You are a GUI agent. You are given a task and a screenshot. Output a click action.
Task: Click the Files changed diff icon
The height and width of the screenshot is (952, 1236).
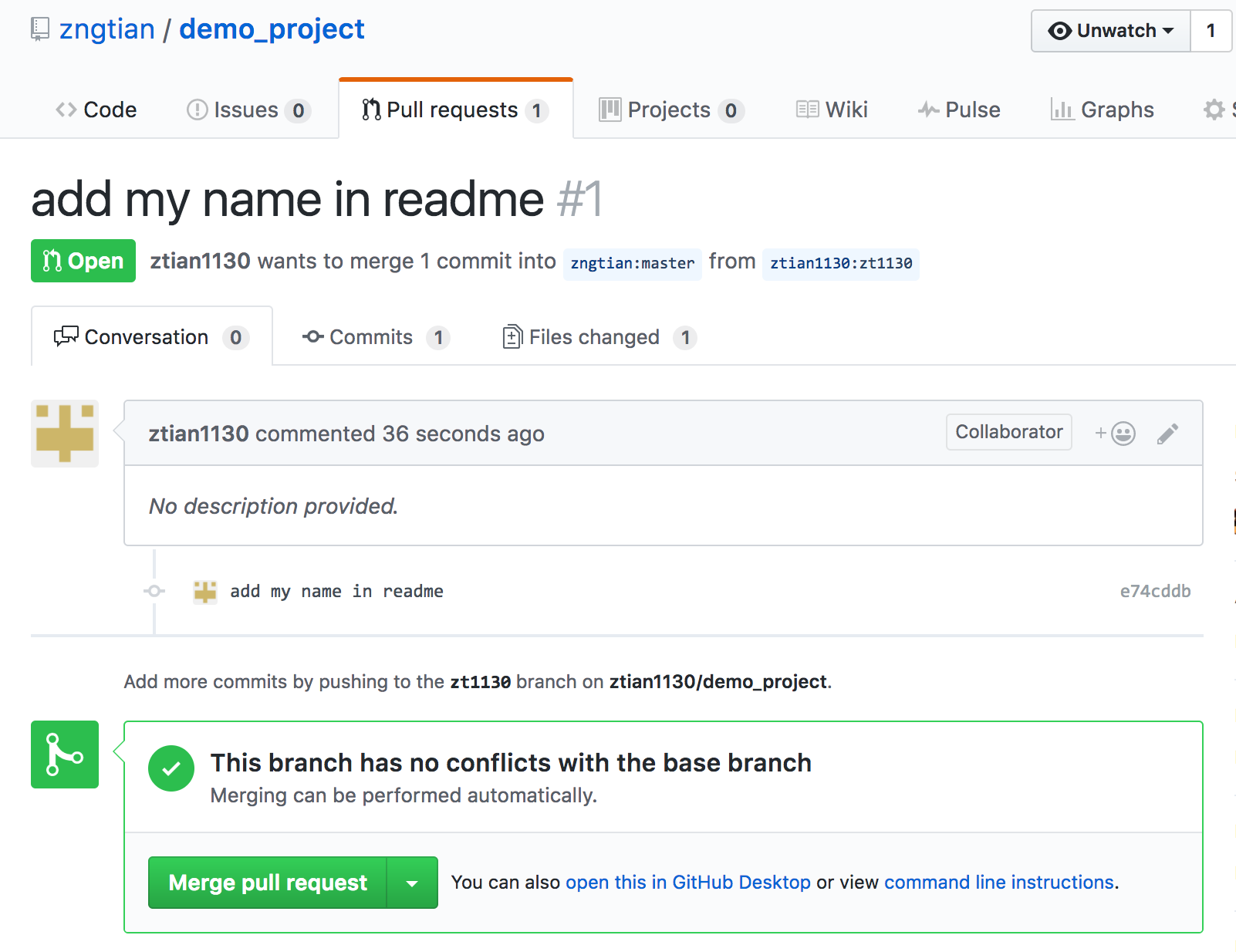512,337
